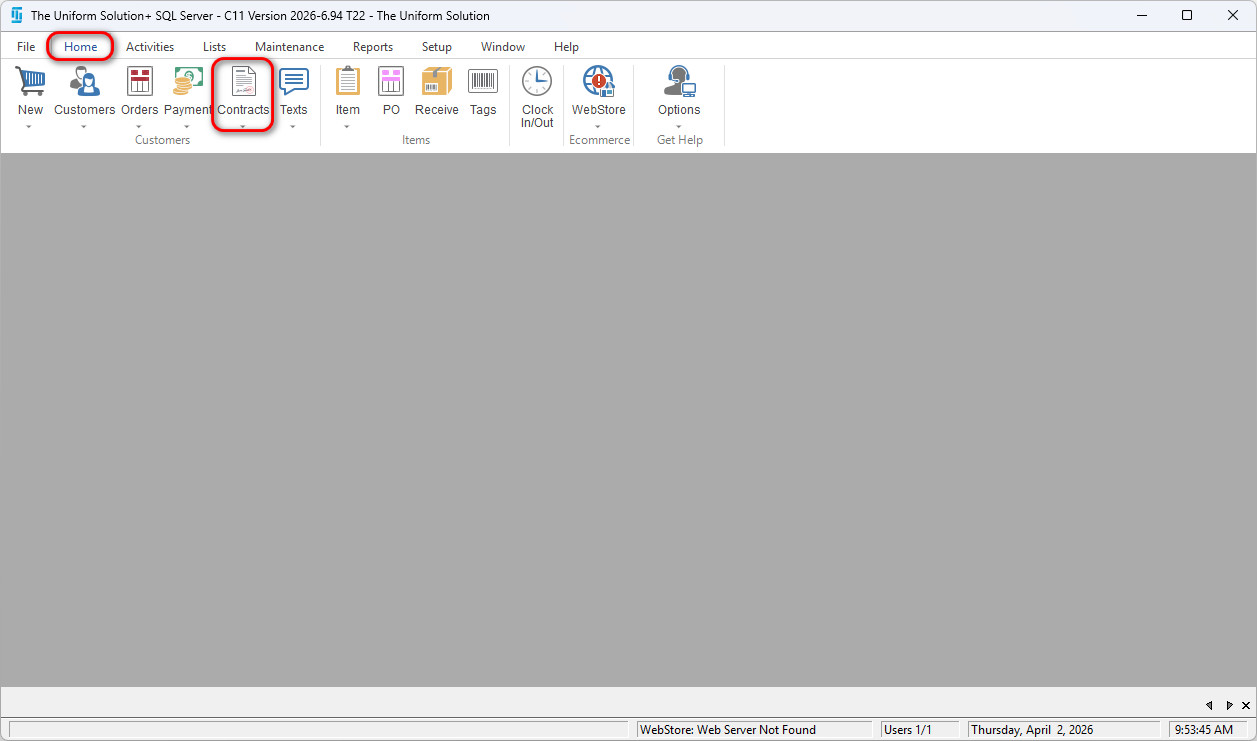Open the File menu
1257x741 pixels.
click(26, 47)
